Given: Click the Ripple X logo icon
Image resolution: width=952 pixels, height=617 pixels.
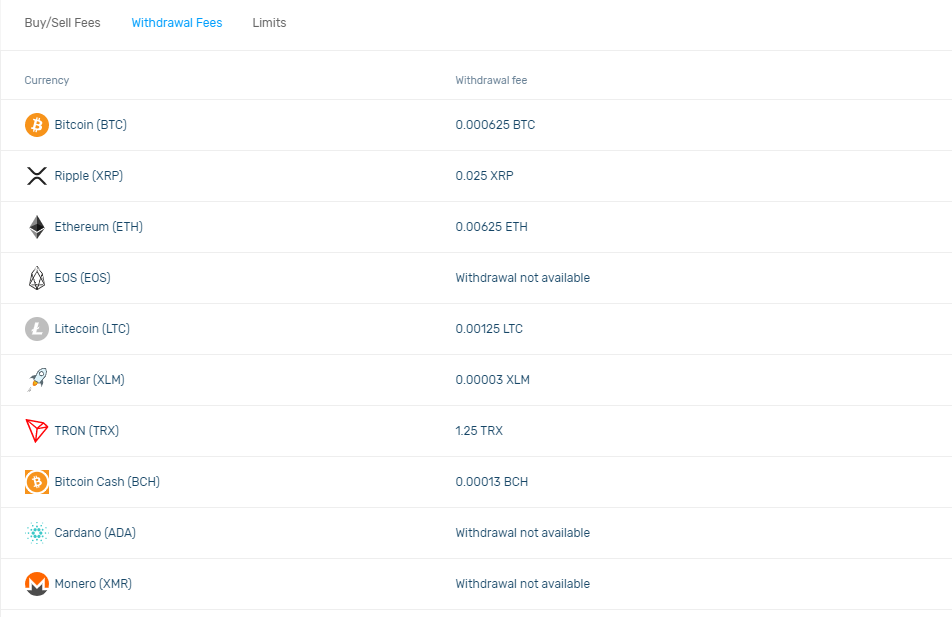Looking at the screenshot, I should [x=36, y=176].
